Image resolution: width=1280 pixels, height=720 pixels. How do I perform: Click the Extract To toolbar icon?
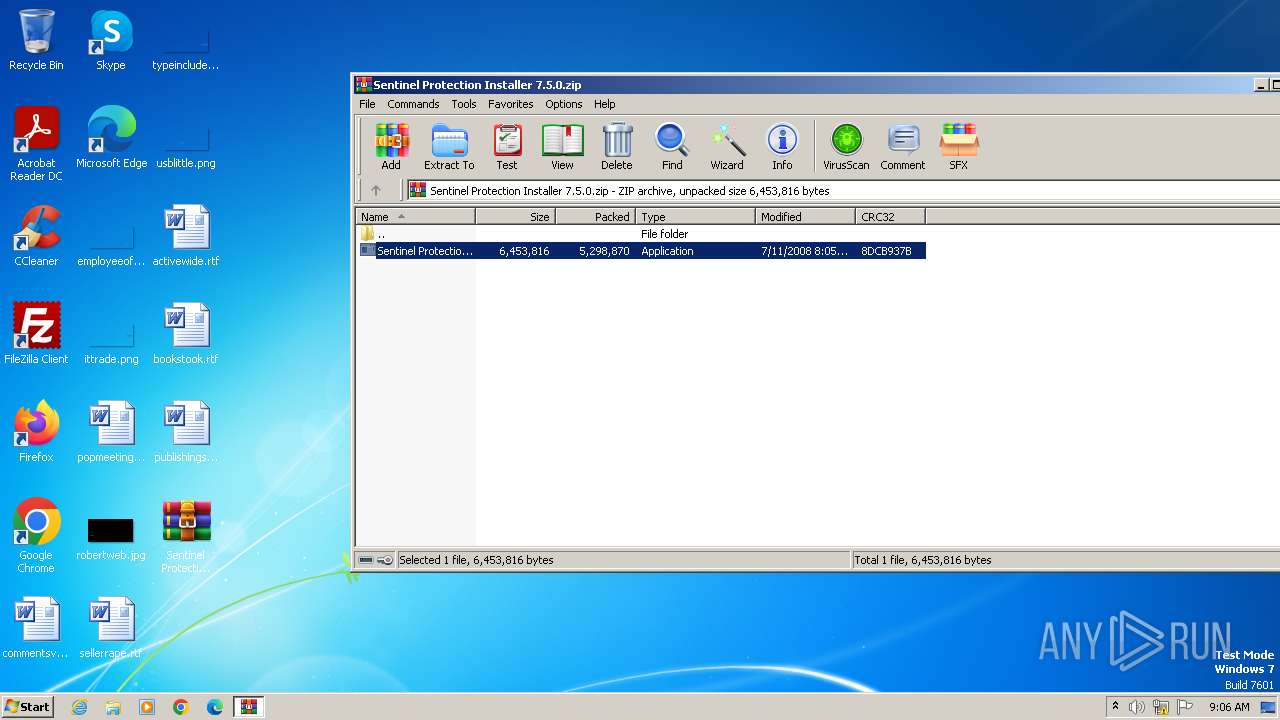click(x=449, y=147)
